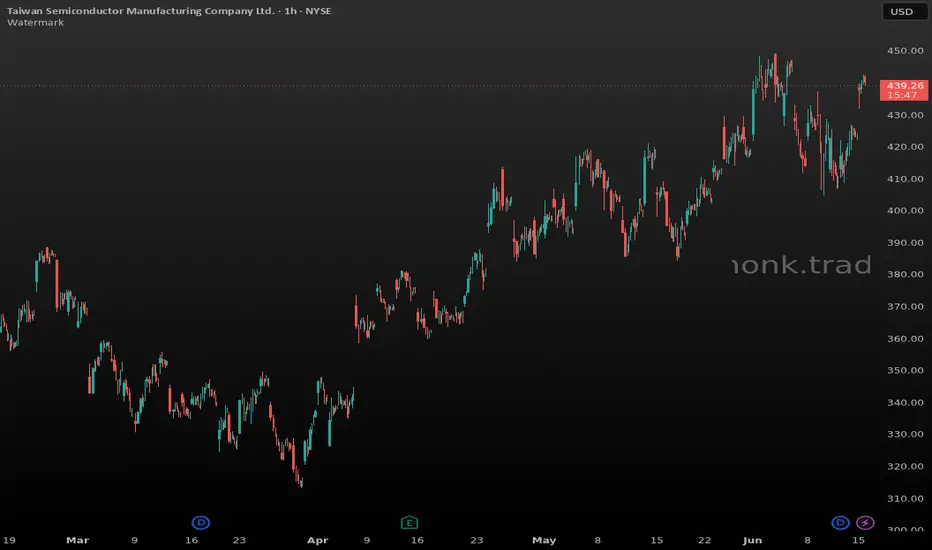Click the 400.00 price axis label
This screenshot has width=932, height=550.
pos(905,210)
